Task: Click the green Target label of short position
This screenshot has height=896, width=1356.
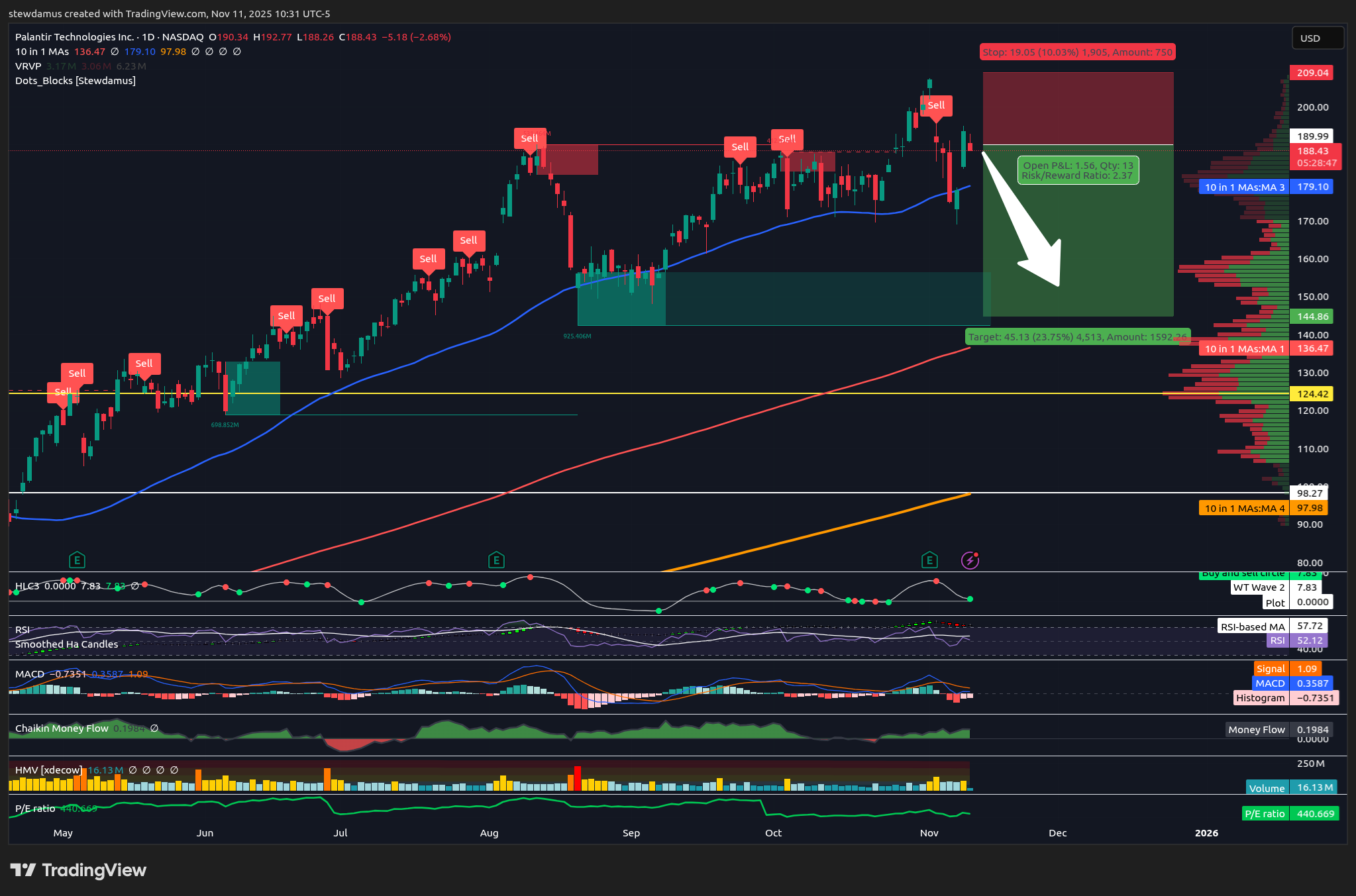Action: click(1077, 337)
